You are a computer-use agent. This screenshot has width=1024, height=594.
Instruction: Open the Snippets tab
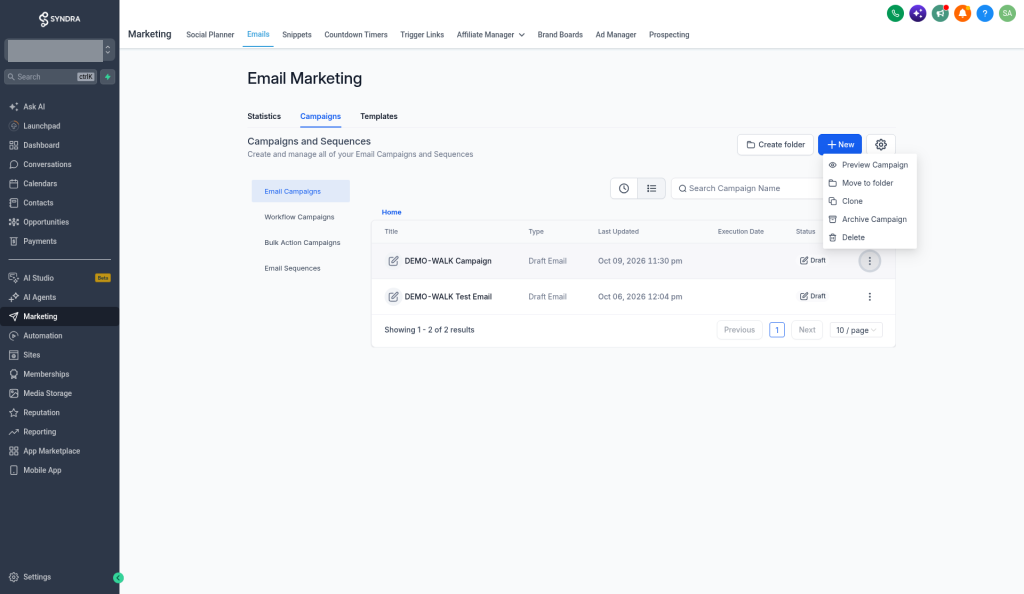click(296, 35)
